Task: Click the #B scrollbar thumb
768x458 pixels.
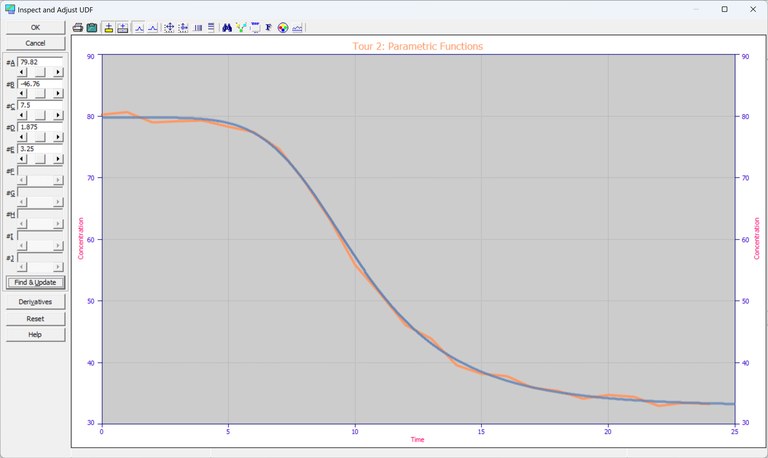Action: click(40, 94)
